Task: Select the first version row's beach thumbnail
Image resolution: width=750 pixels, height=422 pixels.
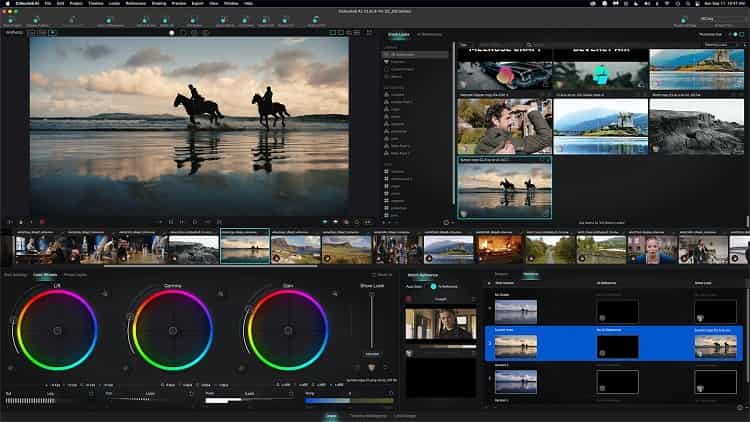Action: 516,311
